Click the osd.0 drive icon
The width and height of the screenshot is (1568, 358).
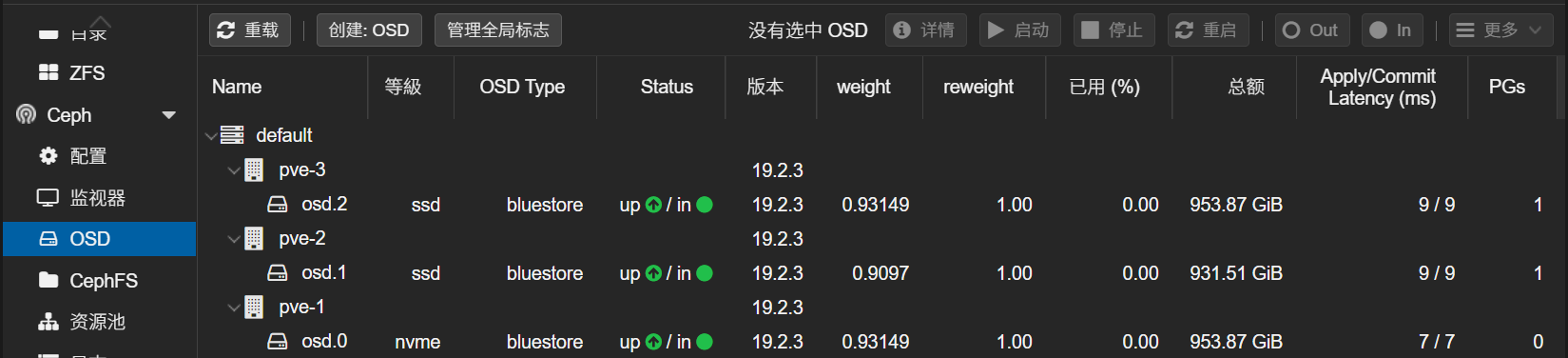coord(278,342)
